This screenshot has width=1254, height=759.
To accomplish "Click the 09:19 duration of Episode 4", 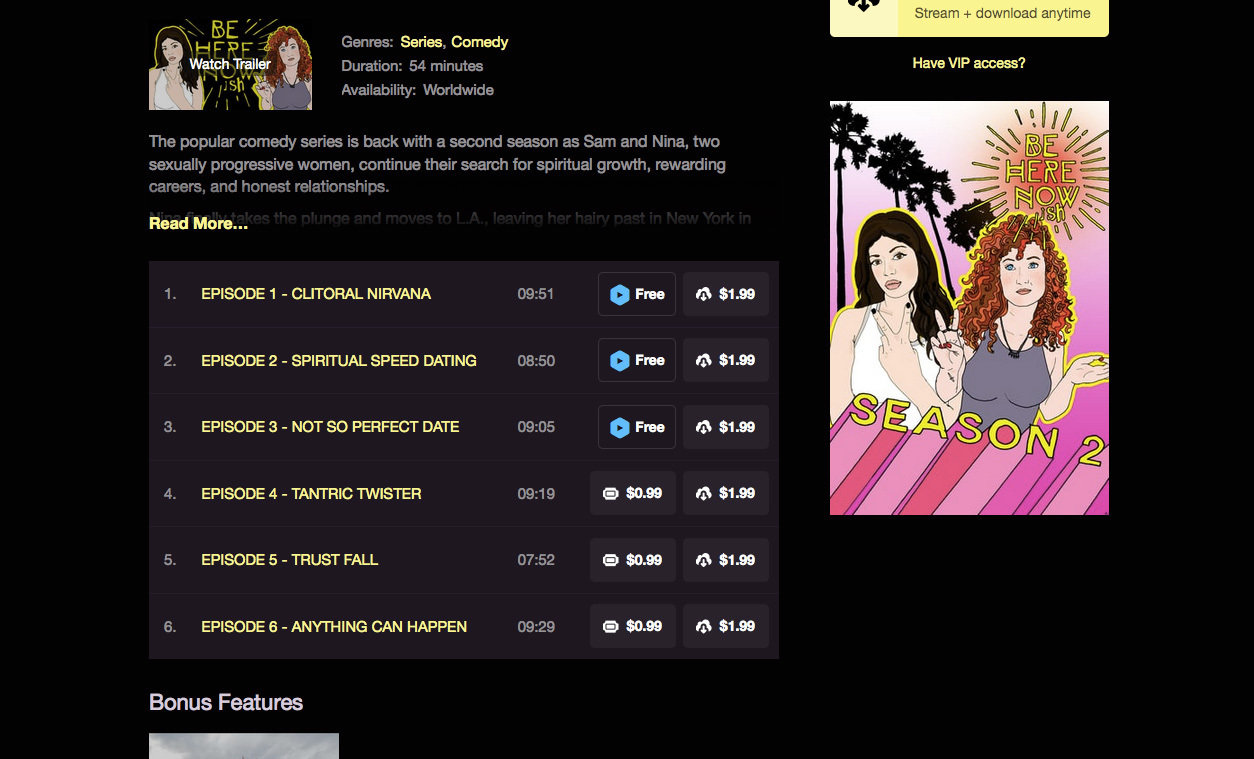I will point(536,494).
